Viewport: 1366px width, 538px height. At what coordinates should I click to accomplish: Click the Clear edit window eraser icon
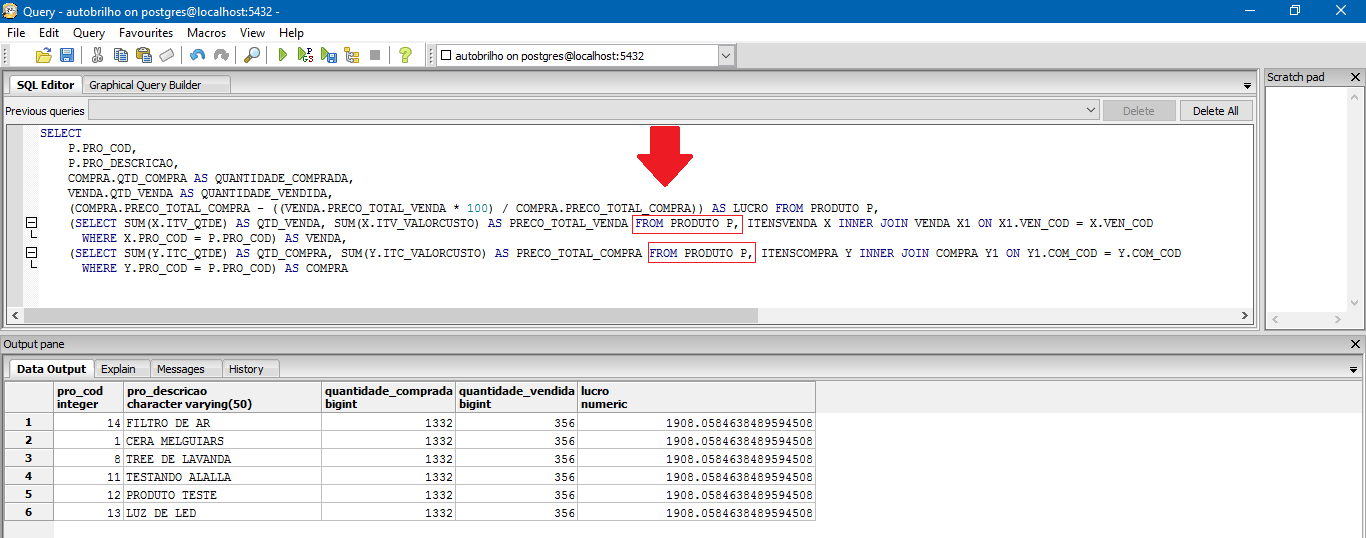pos(167,56)
